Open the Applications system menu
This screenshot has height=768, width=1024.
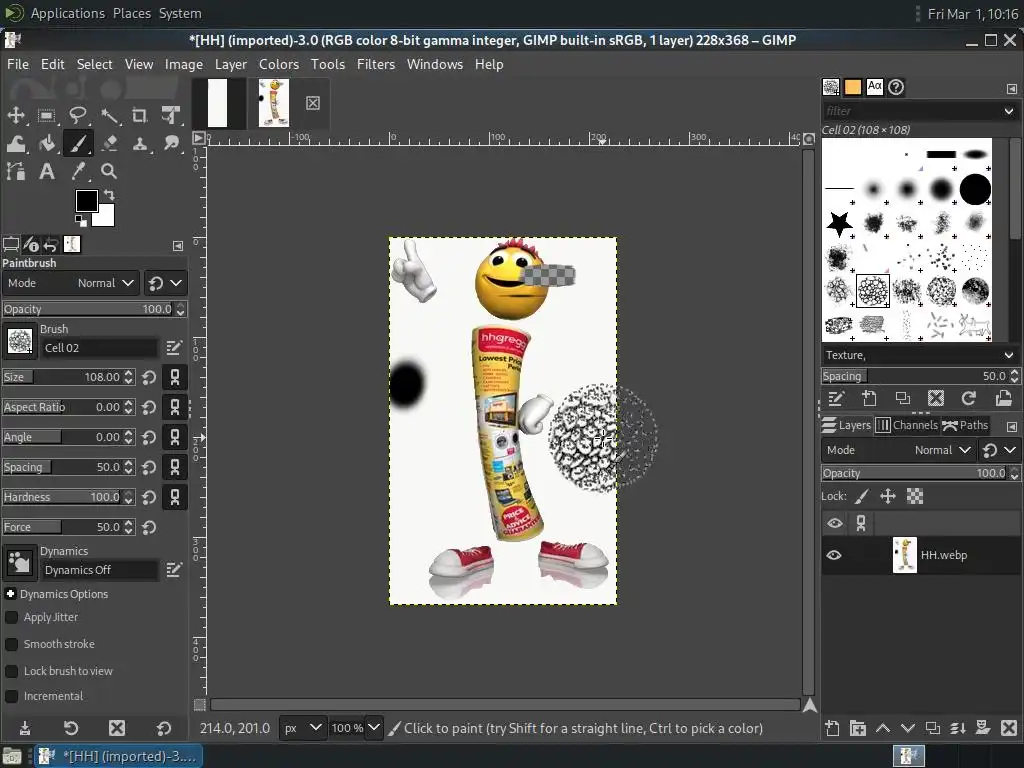pos(67,13)
